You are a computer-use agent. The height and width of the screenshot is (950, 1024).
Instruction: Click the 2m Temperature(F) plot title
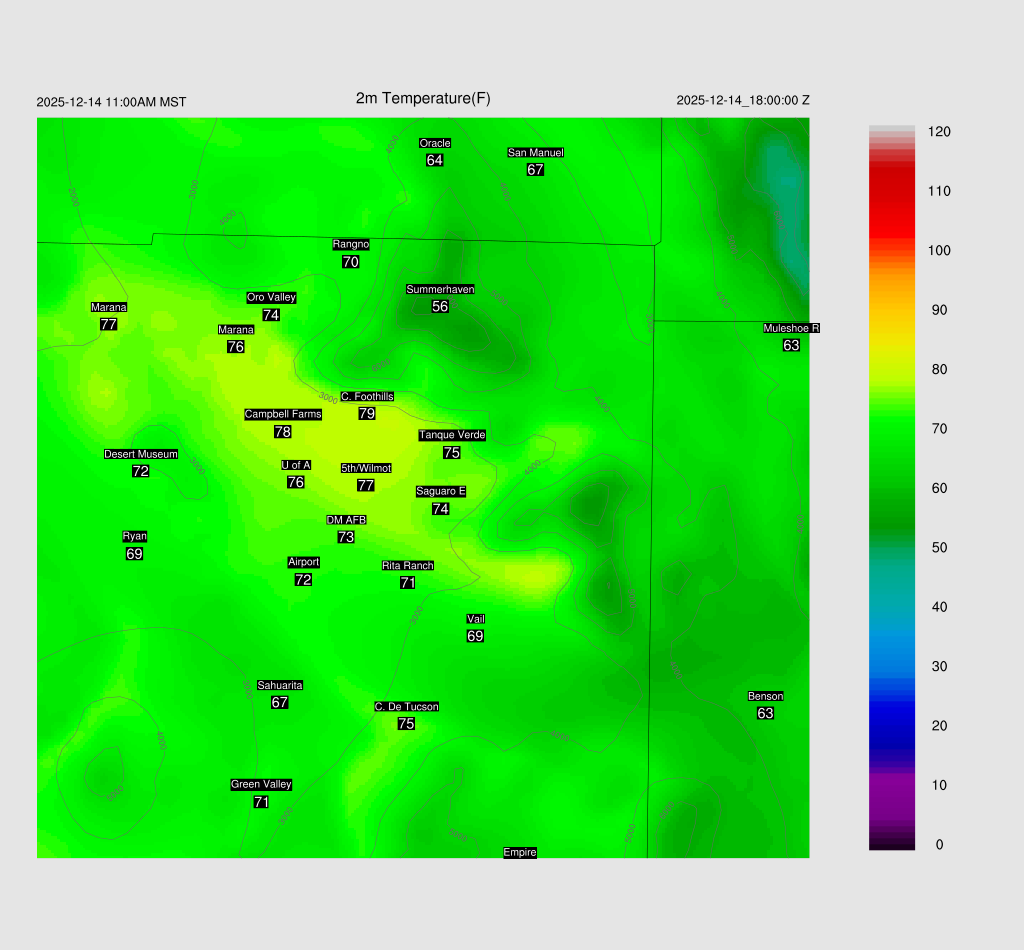pos(423,98)
